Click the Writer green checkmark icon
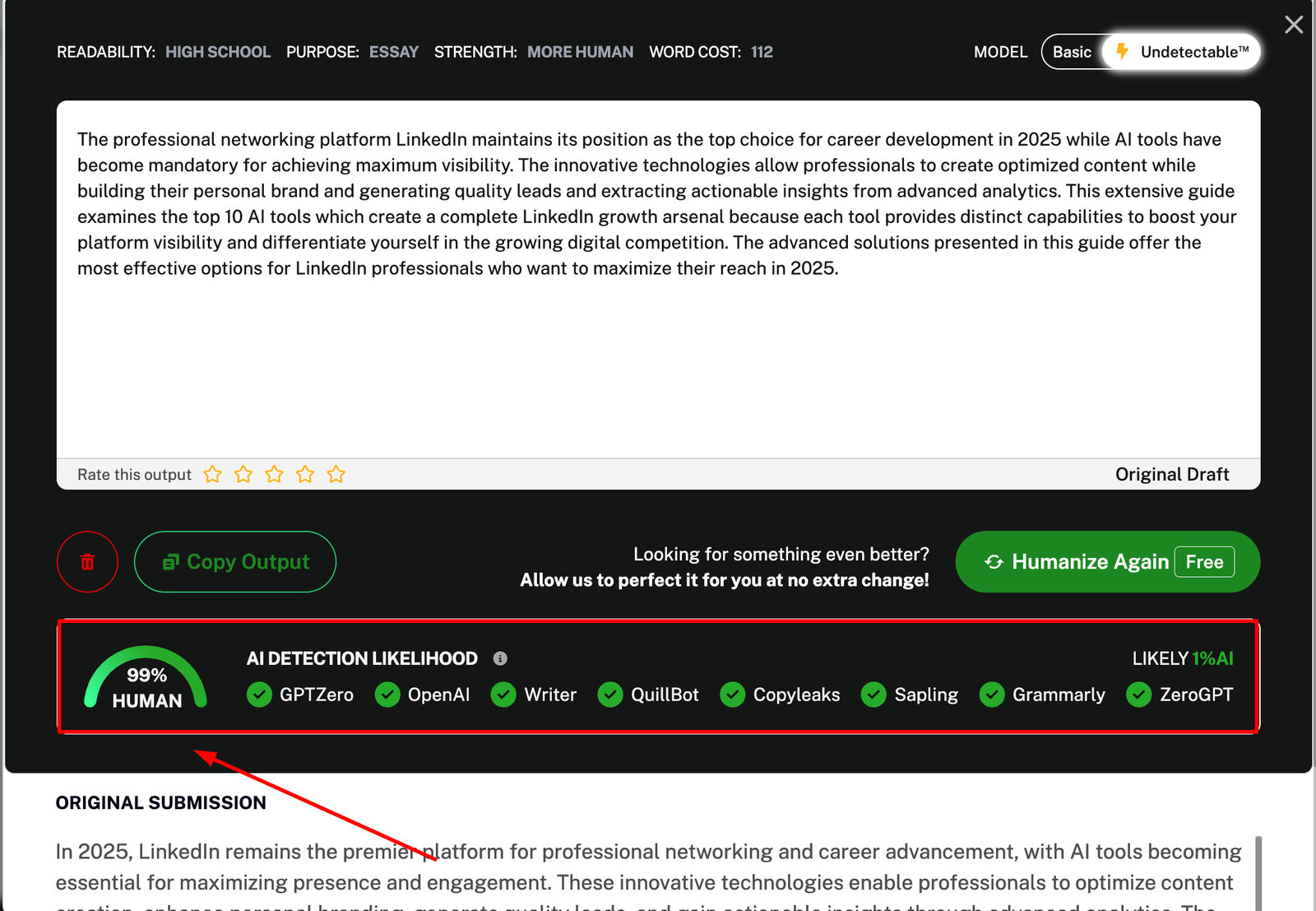The height and width of the screenshot is (911, 1316). point(503,695)
